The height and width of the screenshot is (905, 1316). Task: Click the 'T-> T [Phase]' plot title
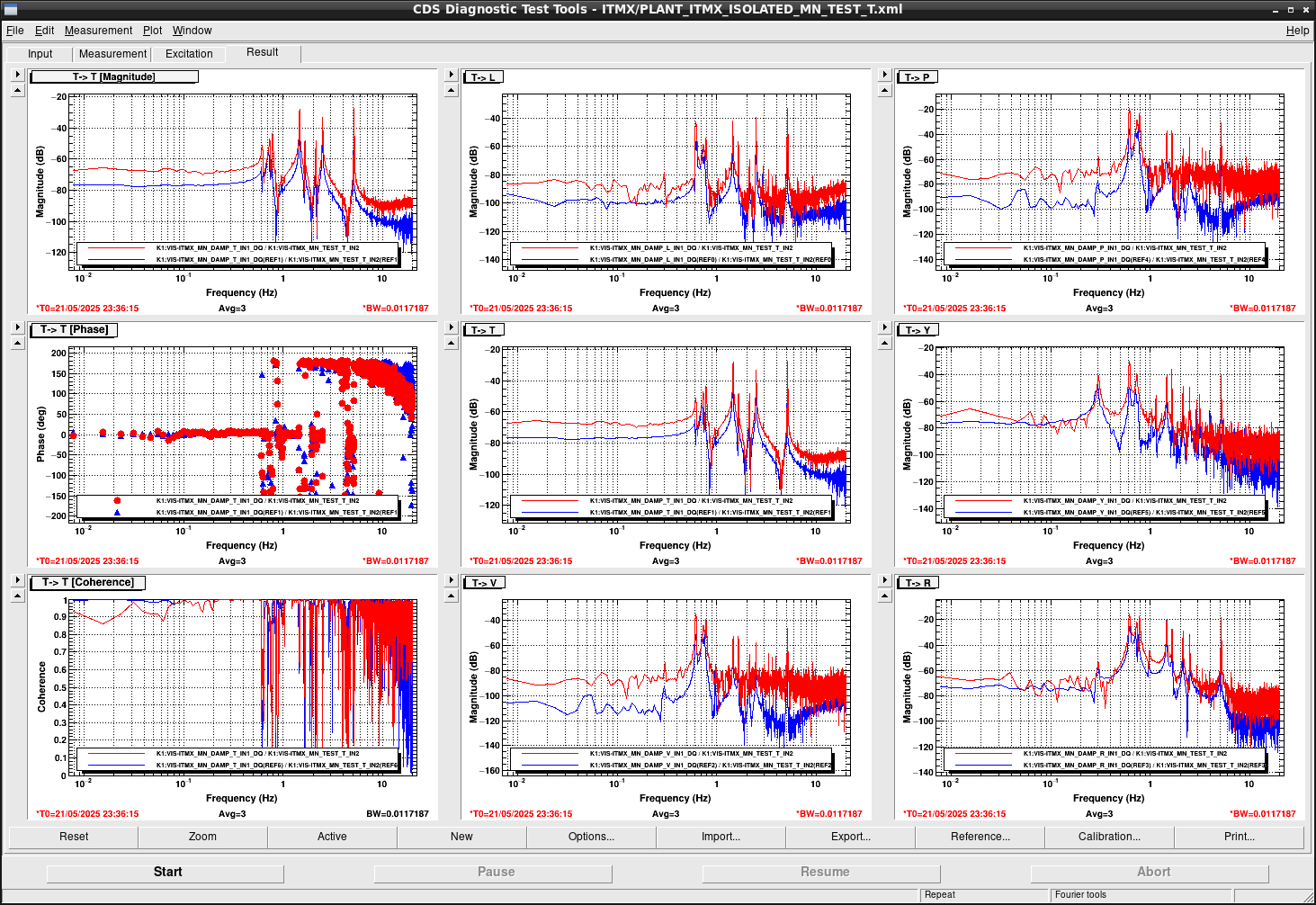point(74,329)
